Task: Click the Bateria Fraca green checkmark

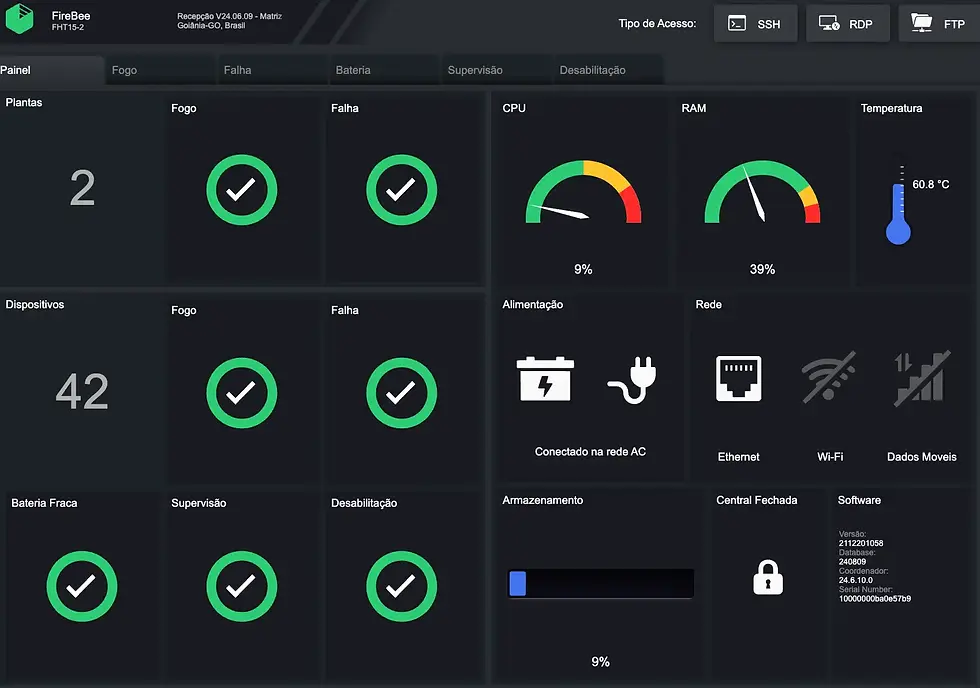Action: [x=82, y=586]
